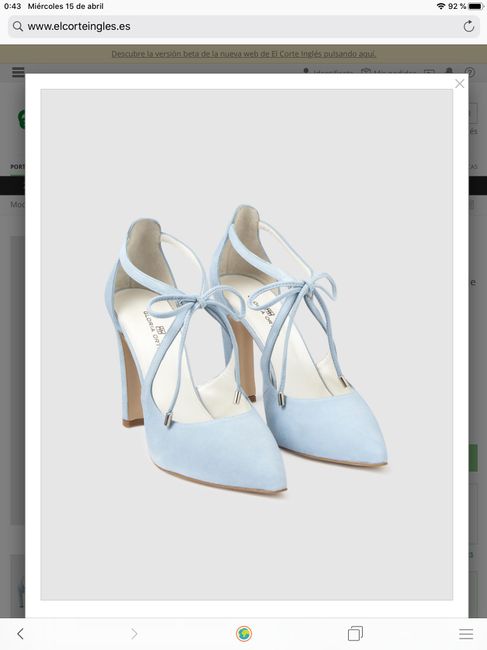Check the Wi-Fi status icon
This screenshot has height=650, width=487.
coord(441,6)
